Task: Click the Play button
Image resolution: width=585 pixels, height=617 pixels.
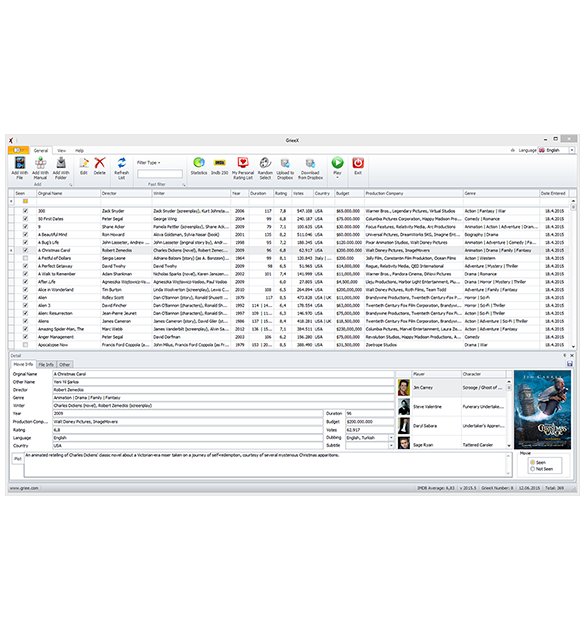Action: 337,163
